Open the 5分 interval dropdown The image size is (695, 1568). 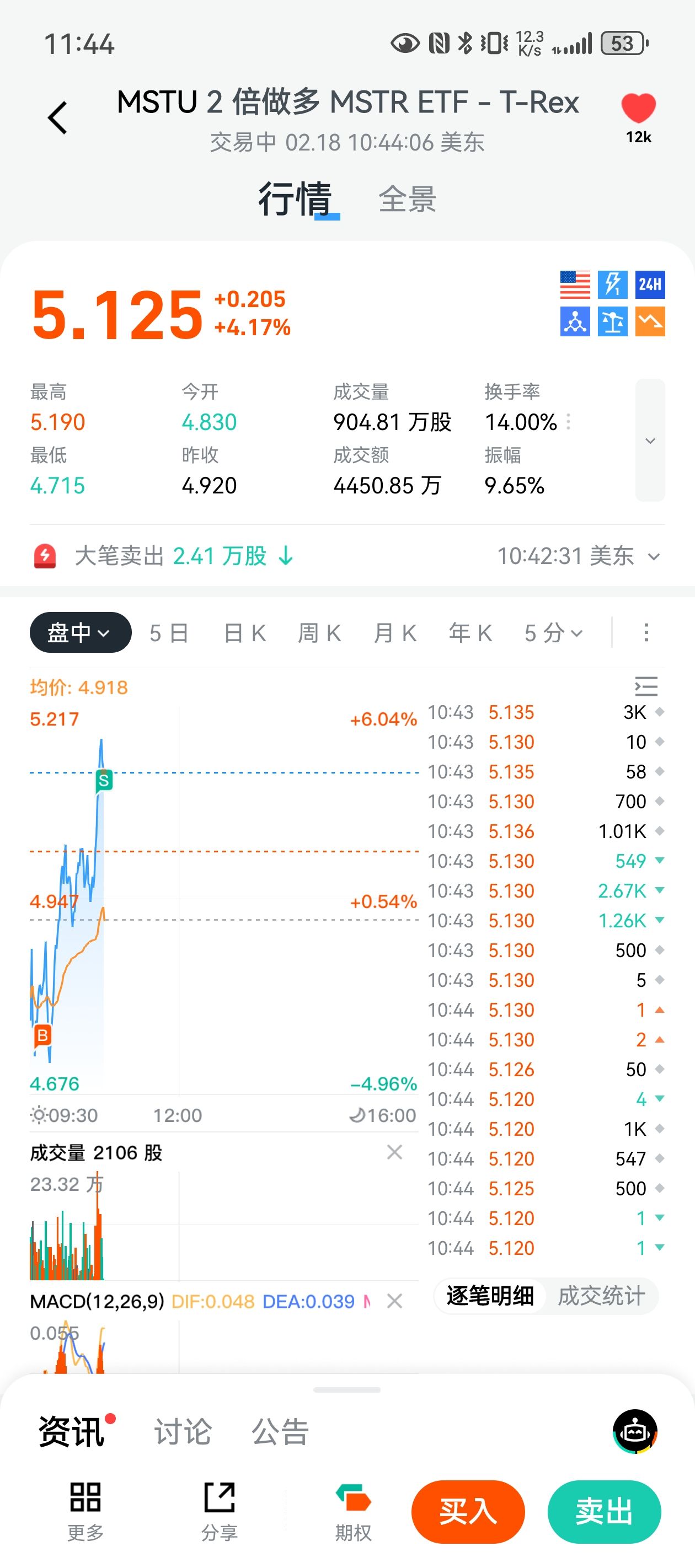click(x=553, y=633)
